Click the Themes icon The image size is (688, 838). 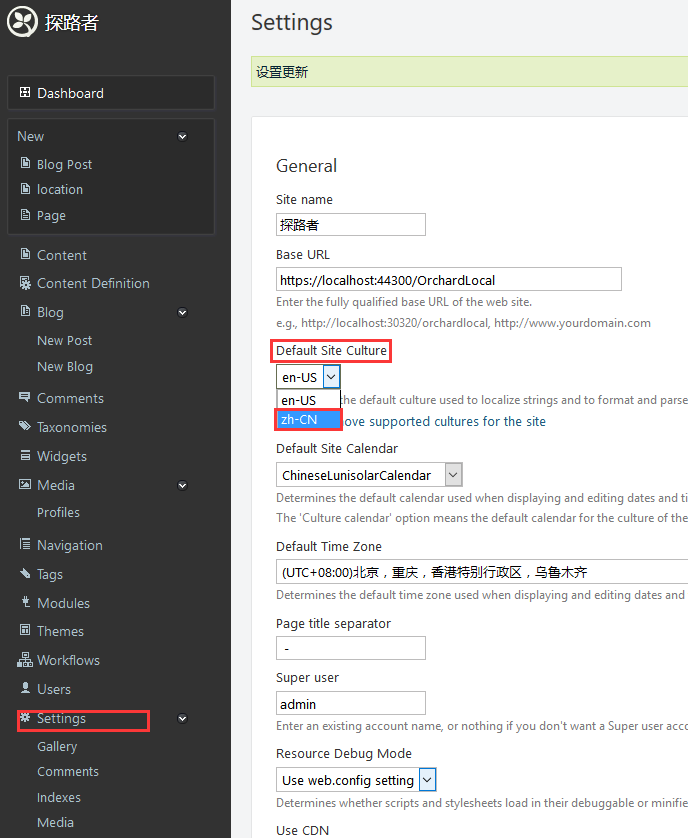25,630
